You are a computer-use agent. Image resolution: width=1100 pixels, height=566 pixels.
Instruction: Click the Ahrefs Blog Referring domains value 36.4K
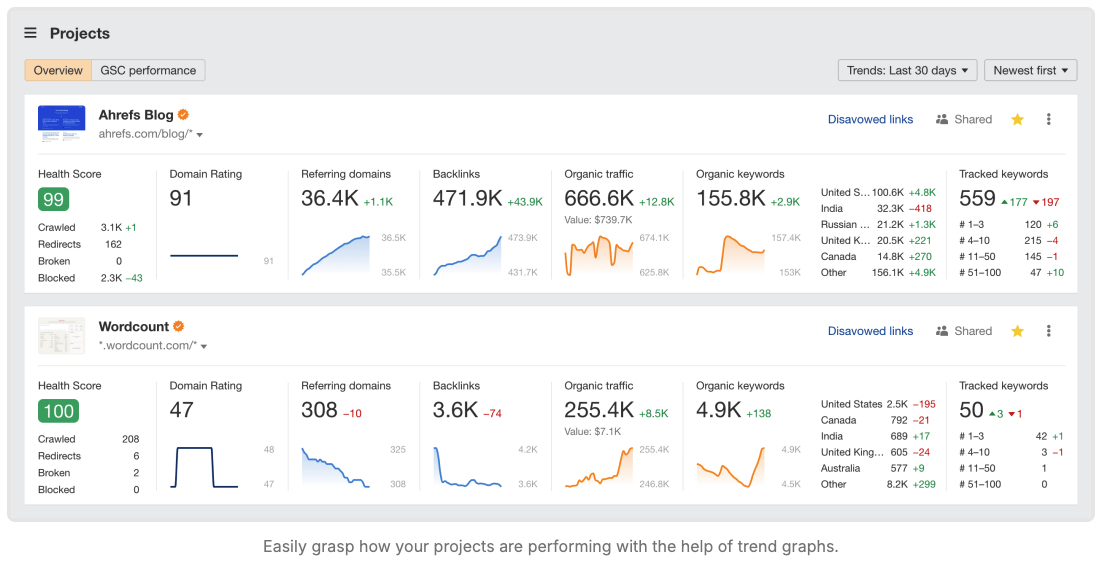point(330,198)
